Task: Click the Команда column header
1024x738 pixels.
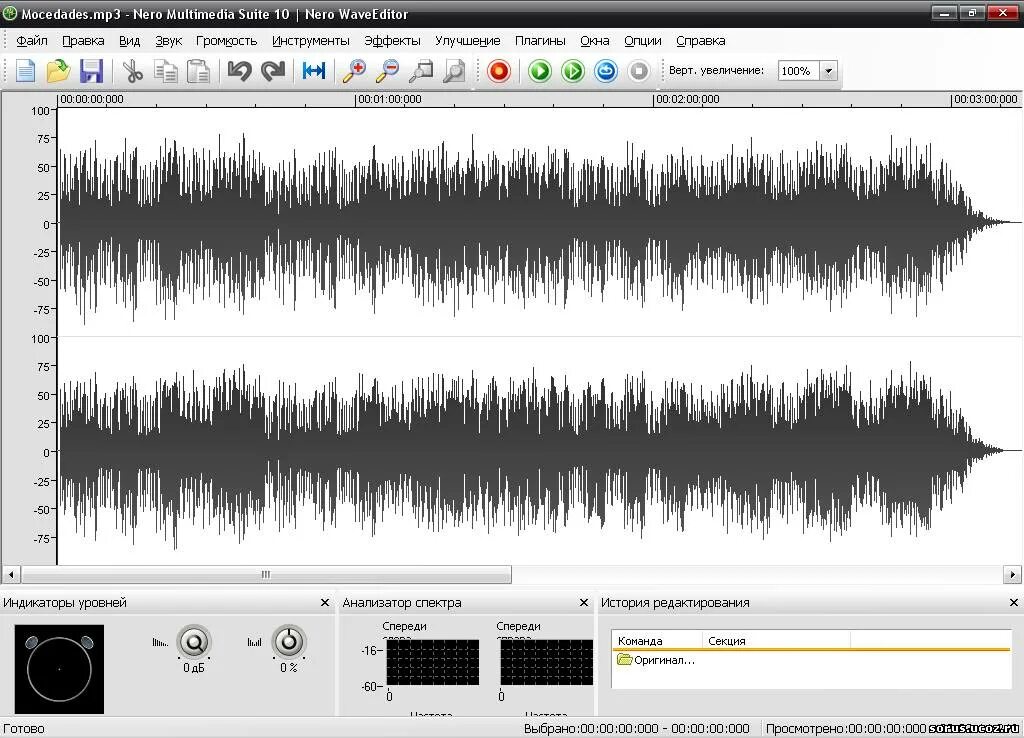Action: pos(657,641)
